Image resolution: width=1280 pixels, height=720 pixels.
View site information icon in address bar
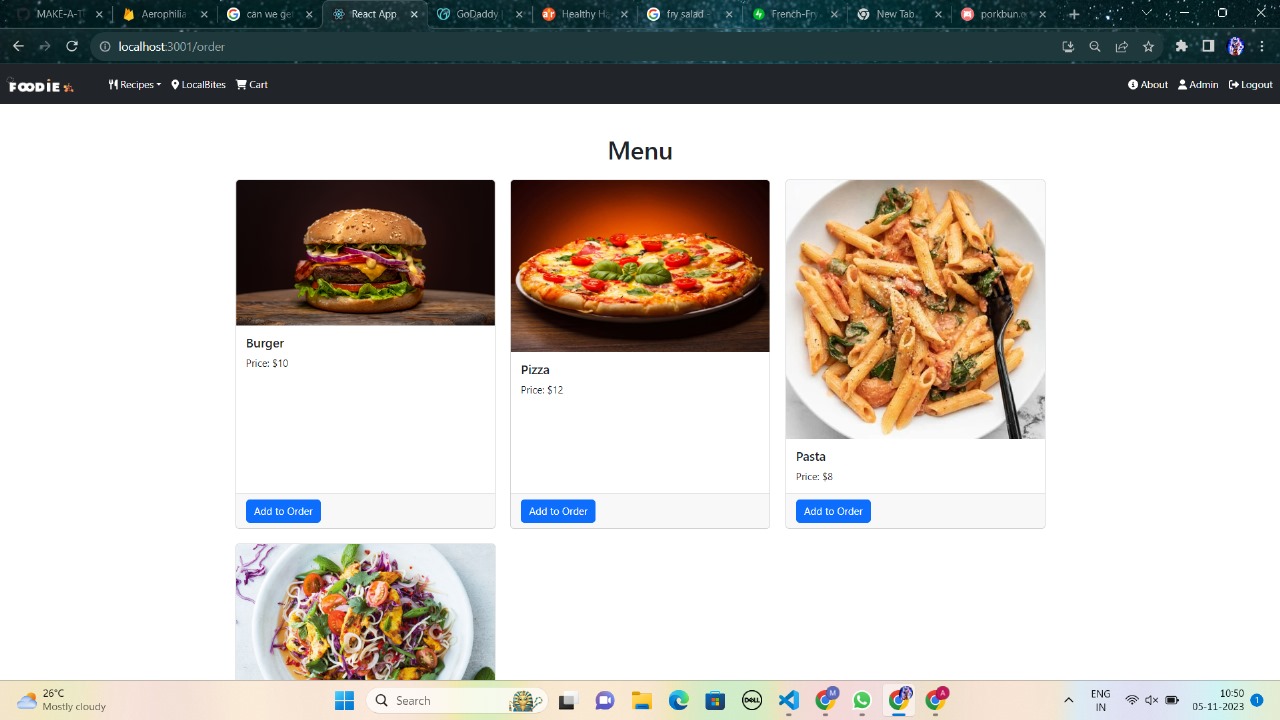[104, 47]
